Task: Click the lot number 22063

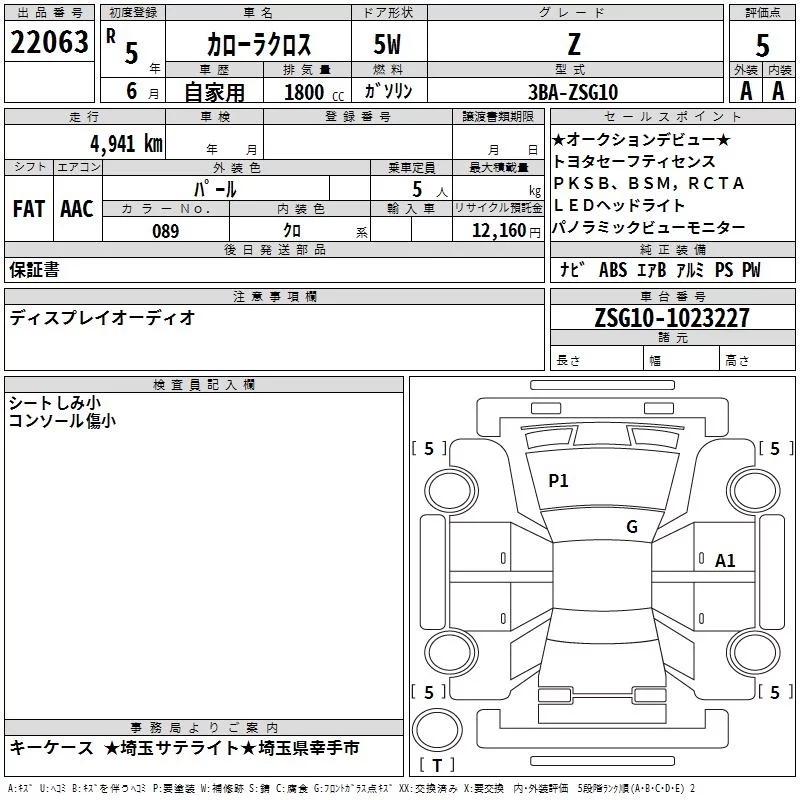Action: [x=49, y=44]
